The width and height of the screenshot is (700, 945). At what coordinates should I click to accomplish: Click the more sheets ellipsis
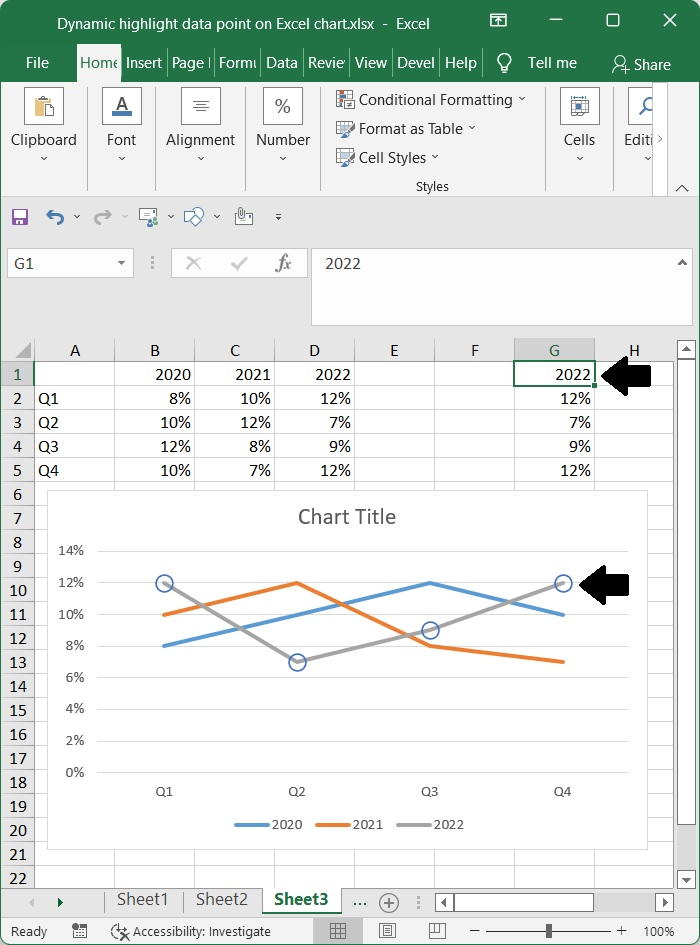(360, 902)
